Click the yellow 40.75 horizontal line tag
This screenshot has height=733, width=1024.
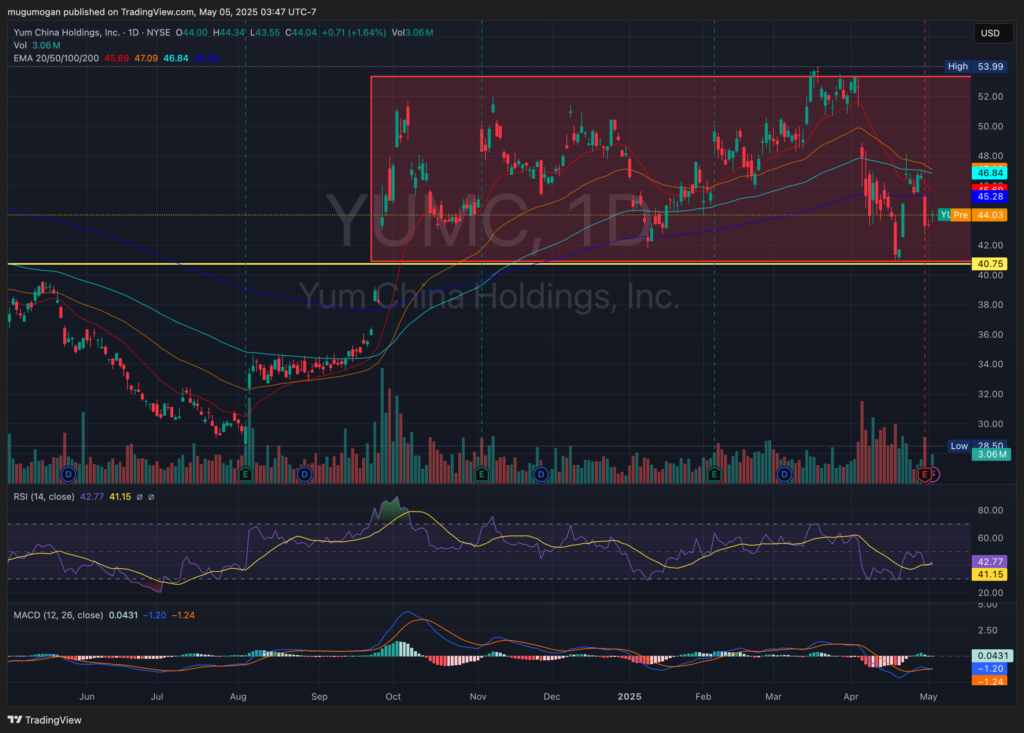[990, 264]
